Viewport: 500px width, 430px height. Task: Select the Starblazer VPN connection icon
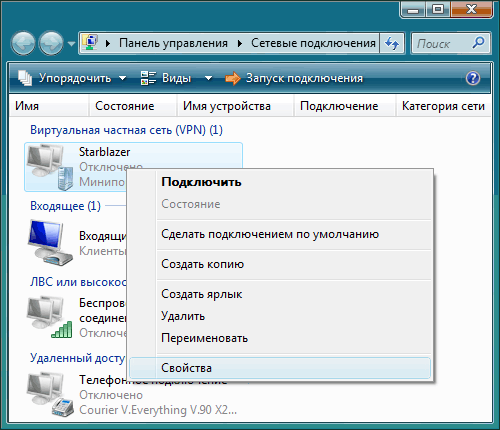(x=50, y=167)
